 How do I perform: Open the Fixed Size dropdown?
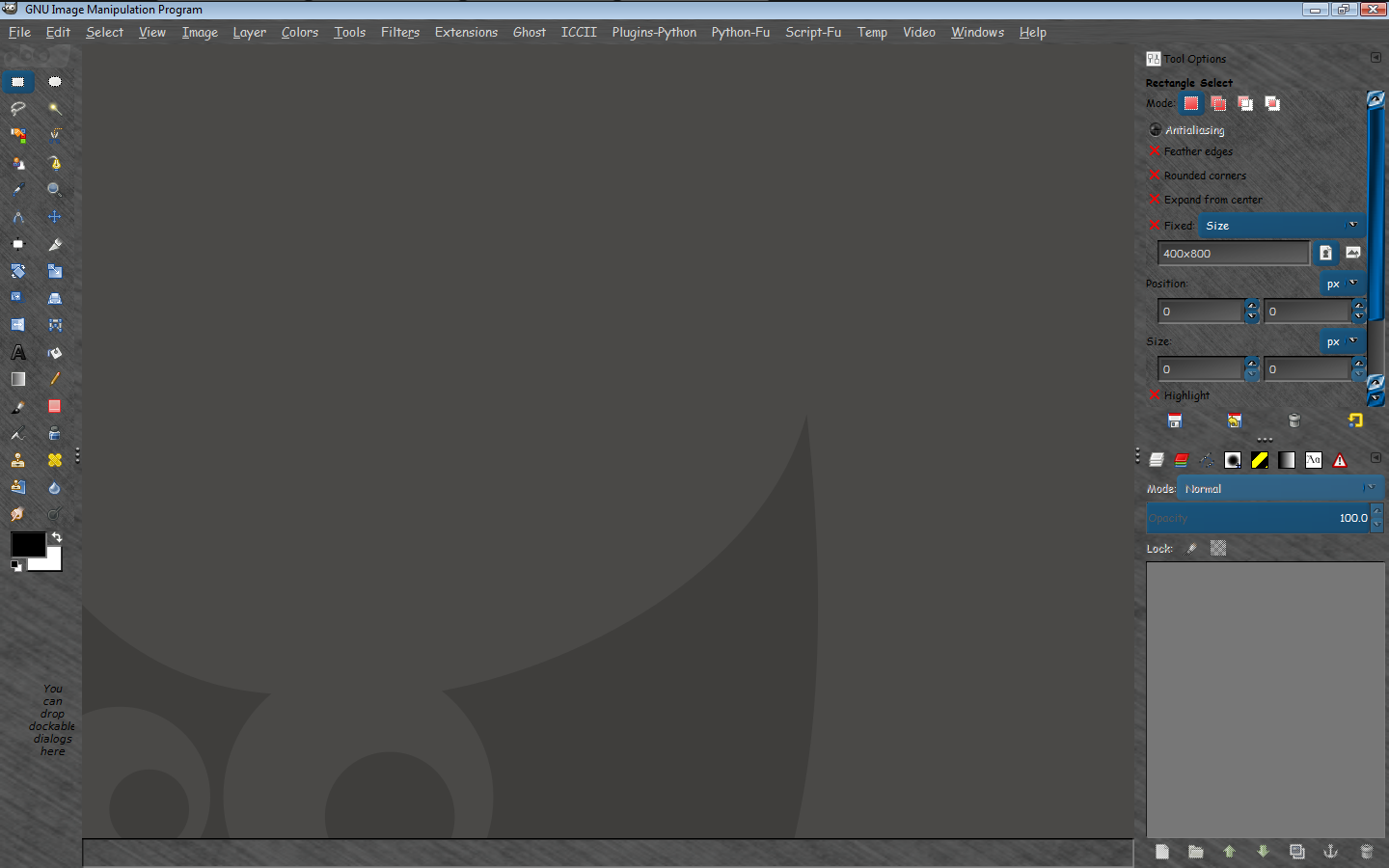coord(1282,226)
